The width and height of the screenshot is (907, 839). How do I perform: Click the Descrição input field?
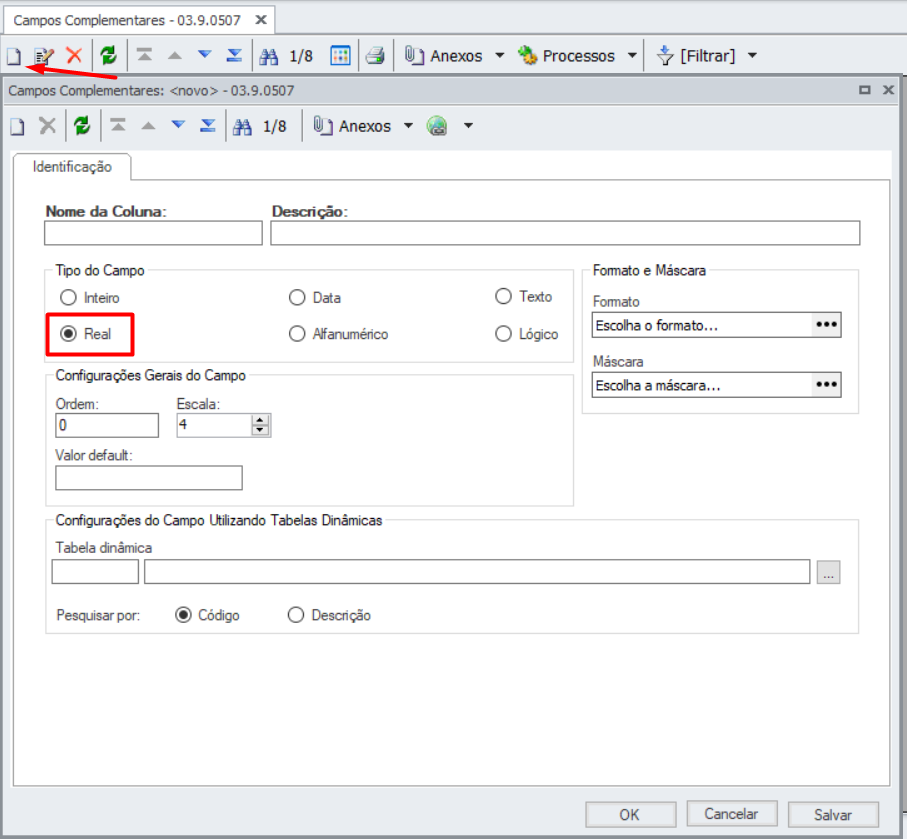click(565, 233)
